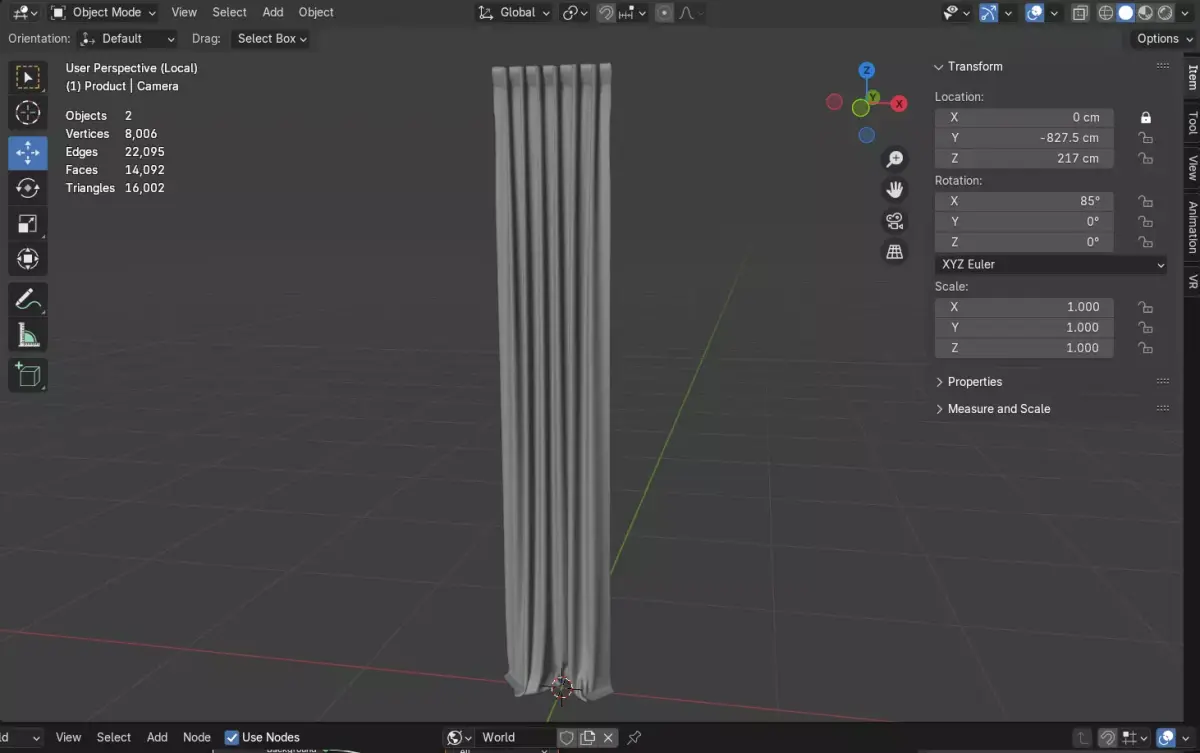Open the Node menu in node editor
Screen dimensions: 1200x753
(197, 738)
